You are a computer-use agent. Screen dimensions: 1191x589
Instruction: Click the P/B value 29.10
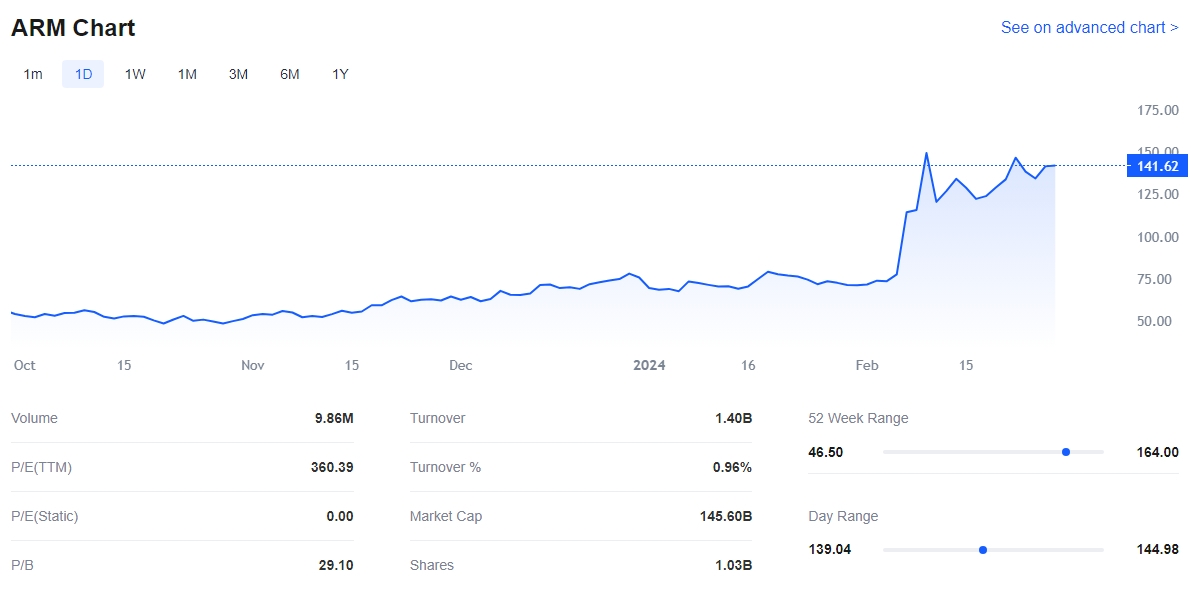(x=336, y=565)
